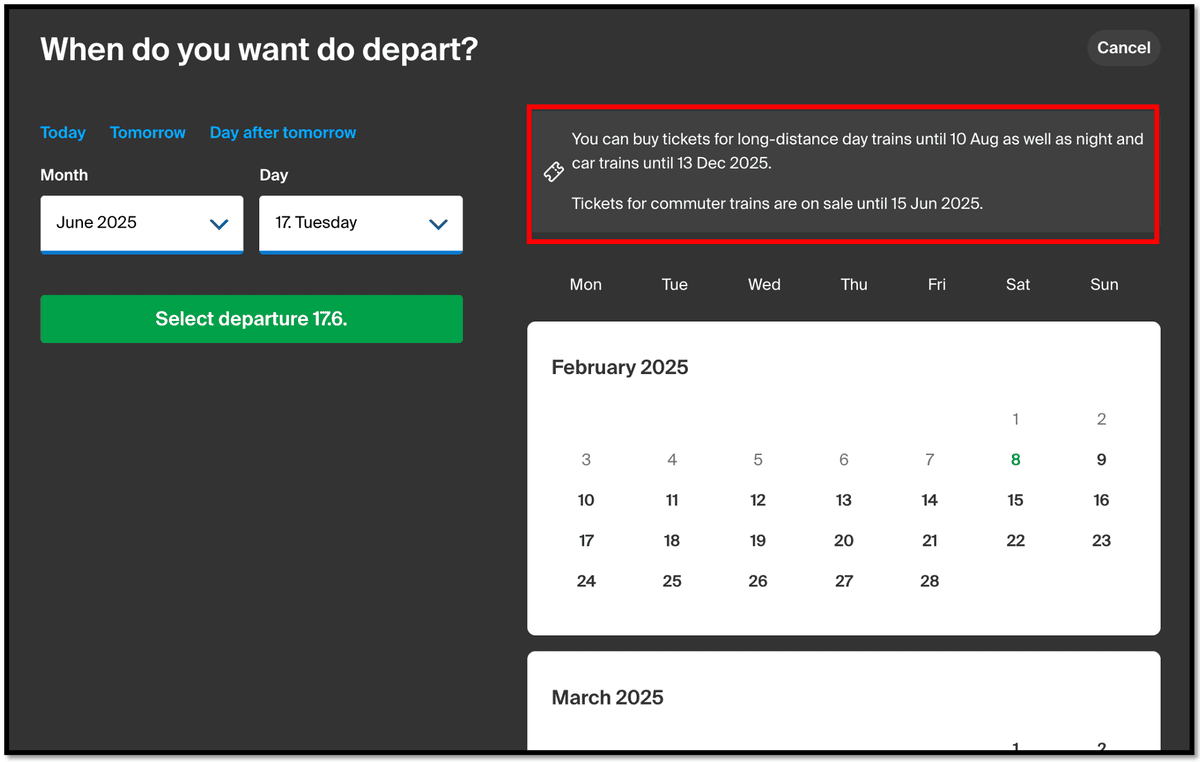This screenshot has height=762, width=1200.
Task: Click the ticket icon in info banner
Action: point(553,172)
